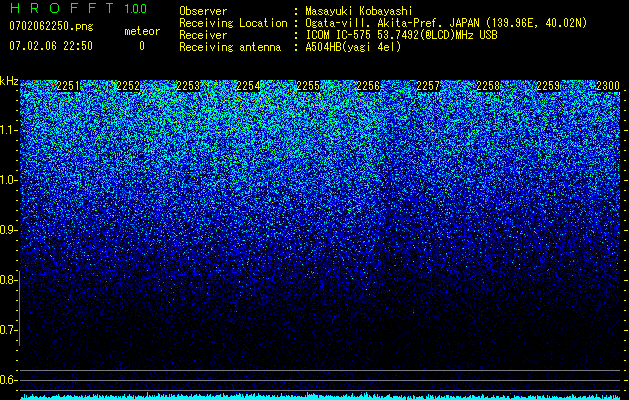Click the A504HB(yagi 4el) antenna text
Viewport: 629px width, 400px height.
[353, 47]
